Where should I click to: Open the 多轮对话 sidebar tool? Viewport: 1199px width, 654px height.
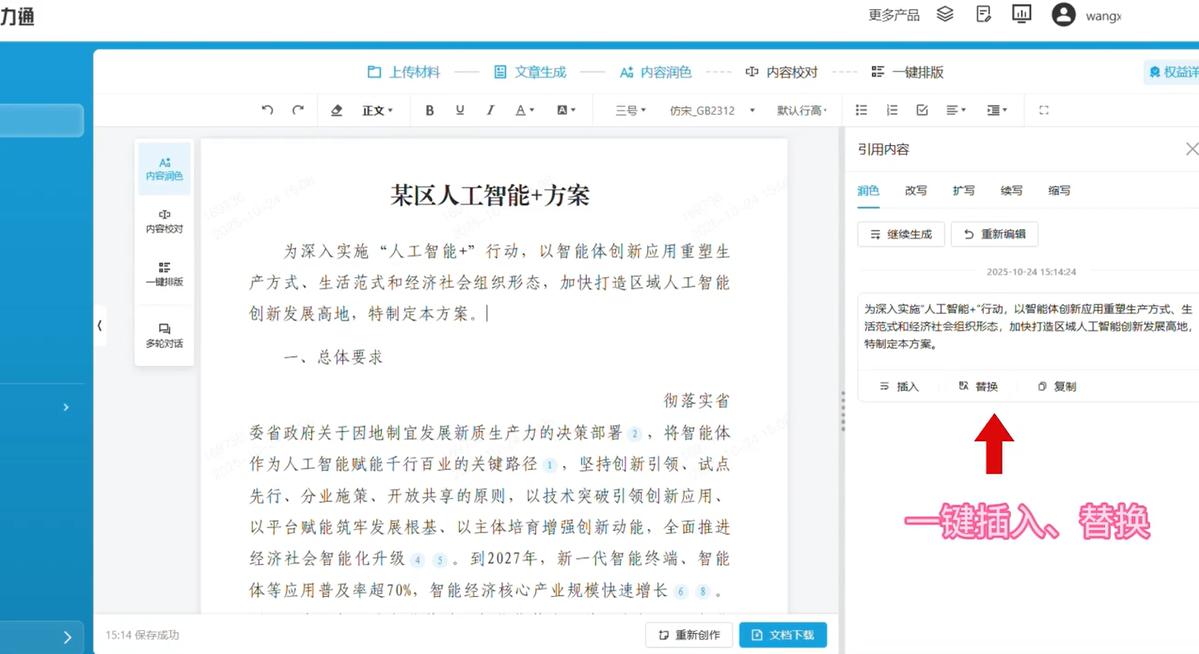(164, 335)
